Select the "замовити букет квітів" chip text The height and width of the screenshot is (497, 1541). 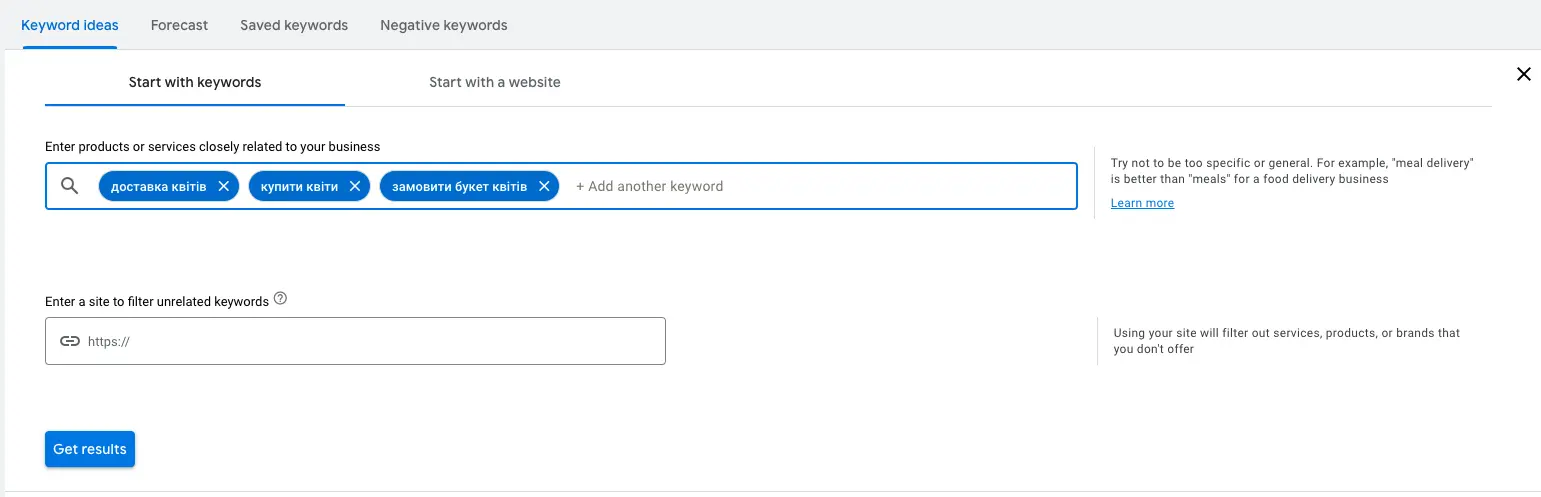point(460,187)
